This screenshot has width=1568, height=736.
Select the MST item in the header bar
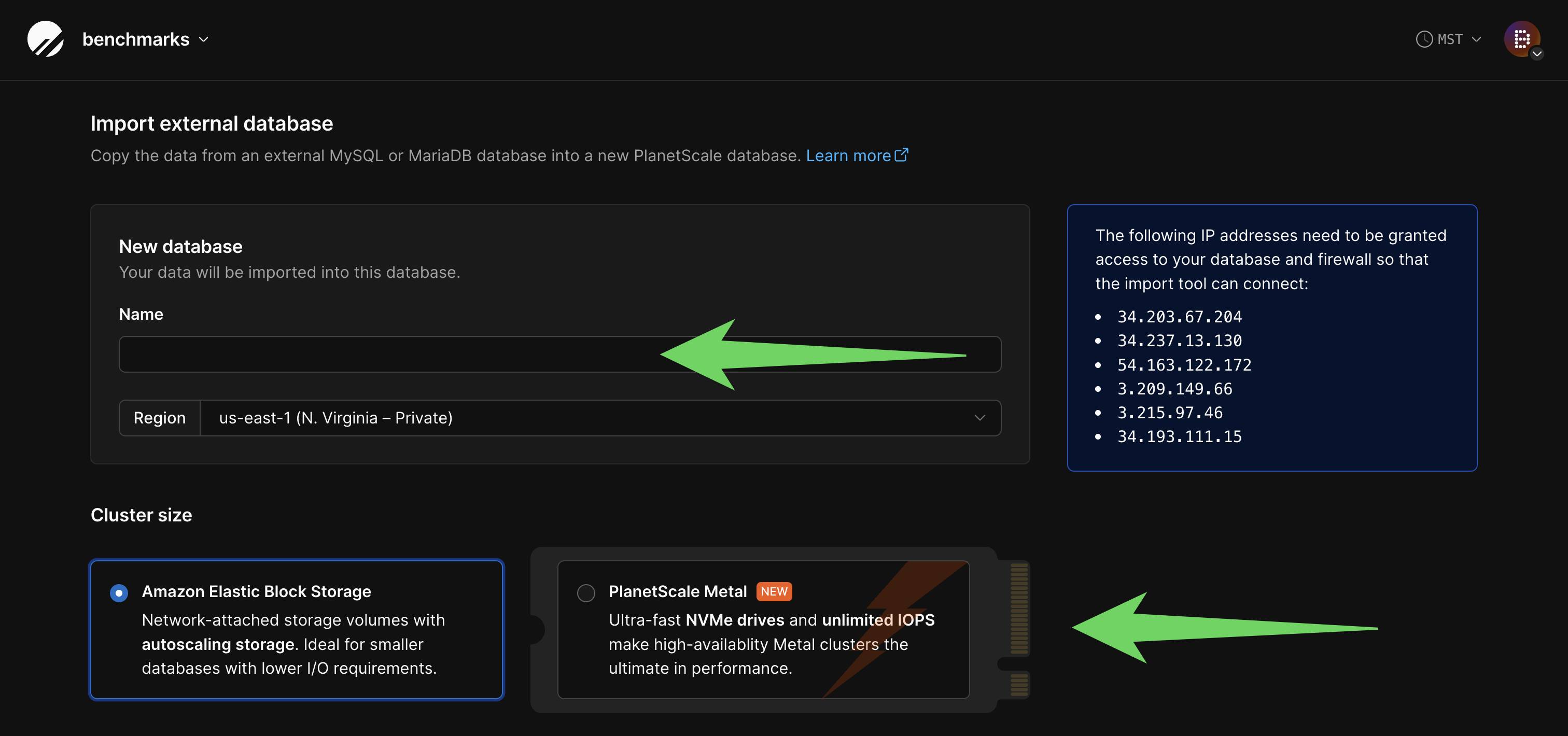(1451, 39)
